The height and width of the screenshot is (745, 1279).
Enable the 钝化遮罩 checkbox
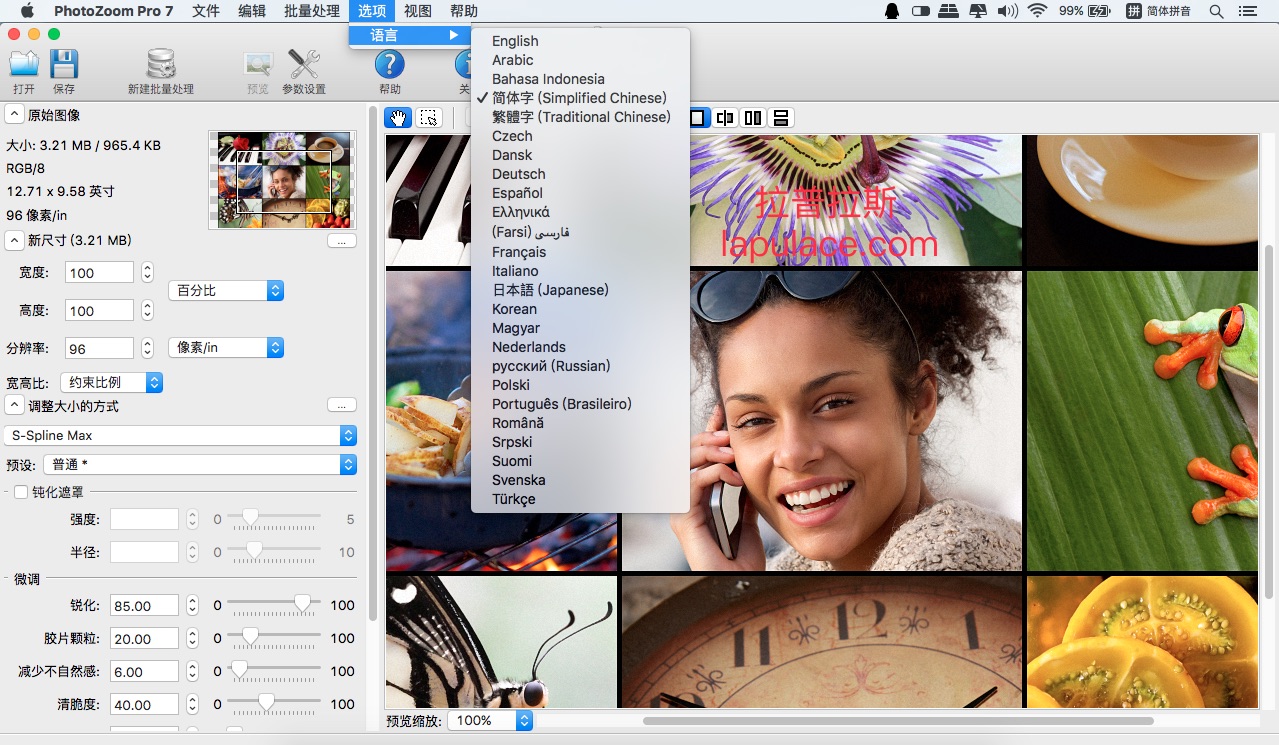click(x=21, y=492)
